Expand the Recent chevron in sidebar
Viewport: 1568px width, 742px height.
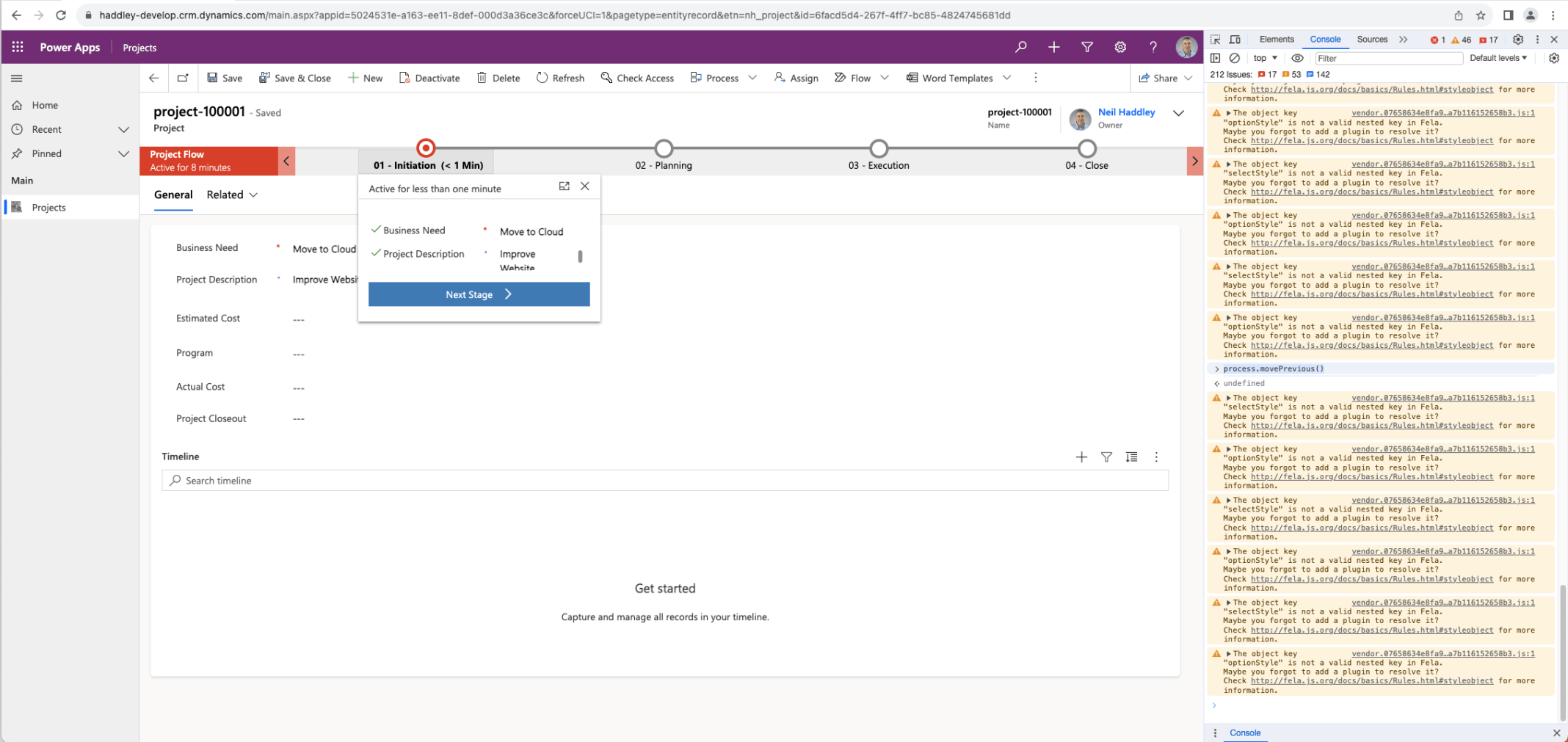[x=123, y=129]
